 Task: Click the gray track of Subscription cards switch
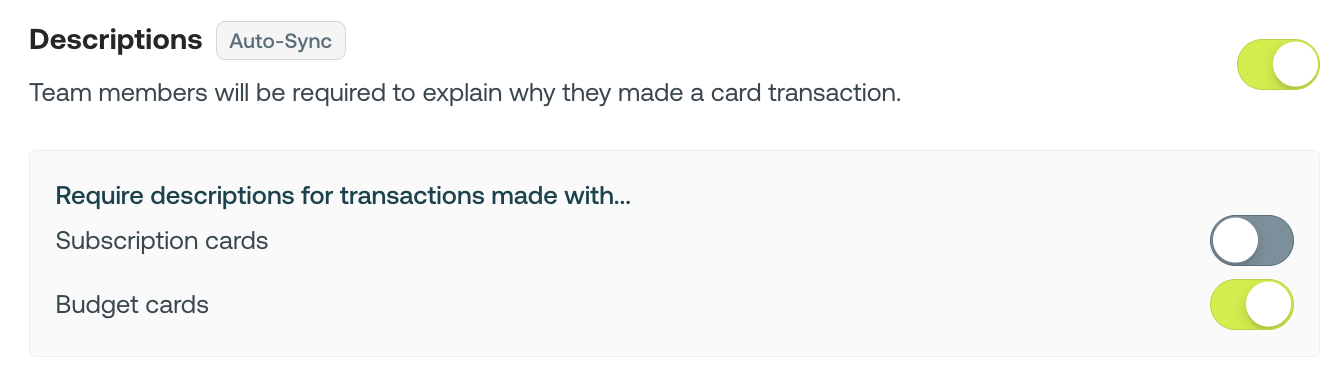click(x=1276, y=241)
